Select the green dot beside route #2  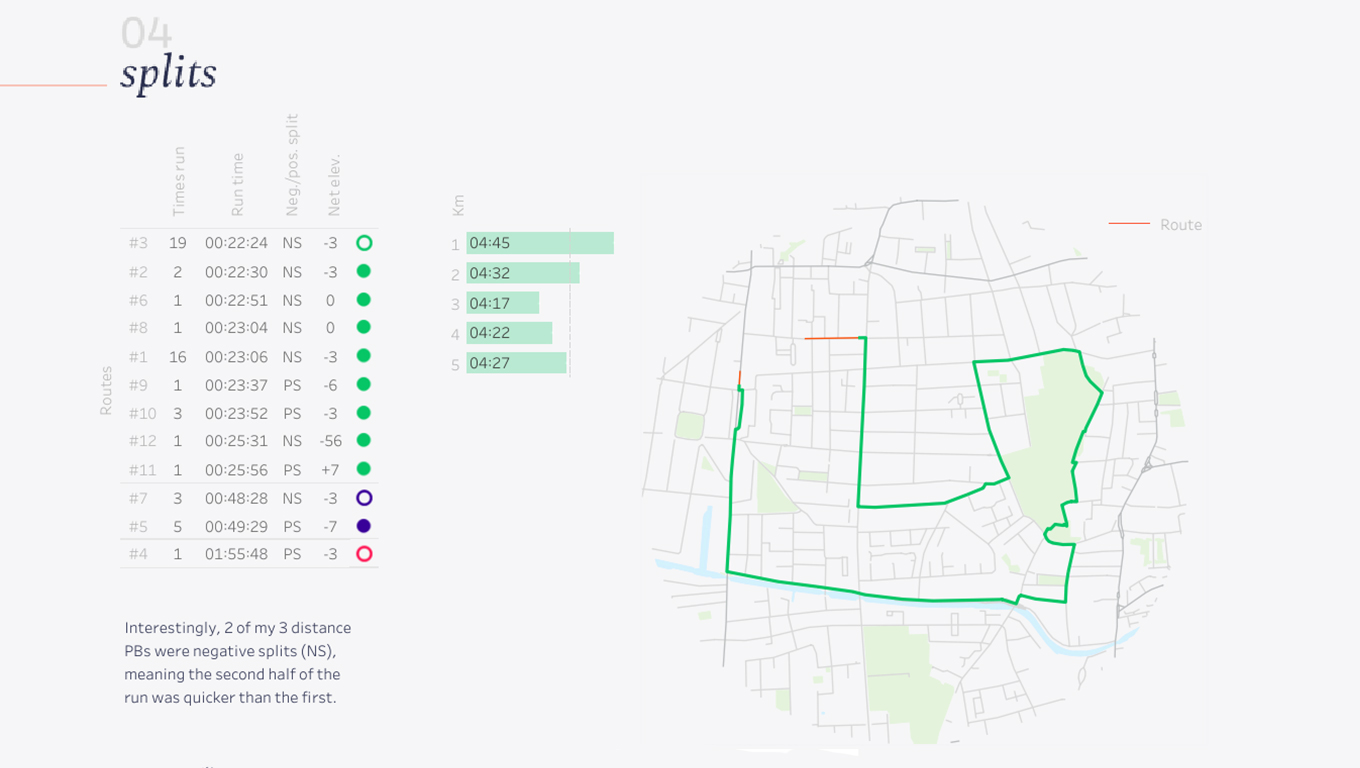coord(364,271)
